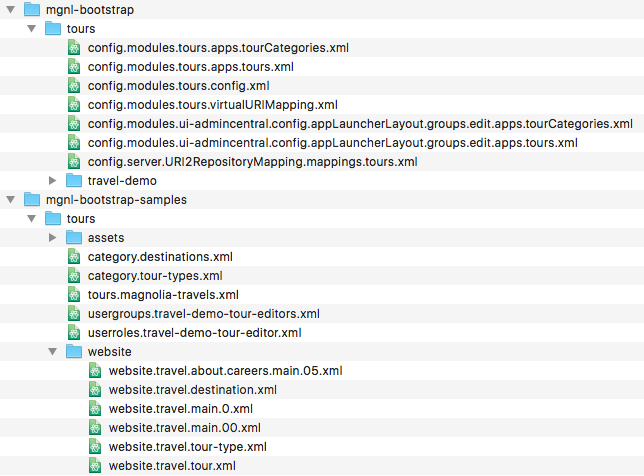
Task: Click the assets folder icon
Action: pos(74,237)
